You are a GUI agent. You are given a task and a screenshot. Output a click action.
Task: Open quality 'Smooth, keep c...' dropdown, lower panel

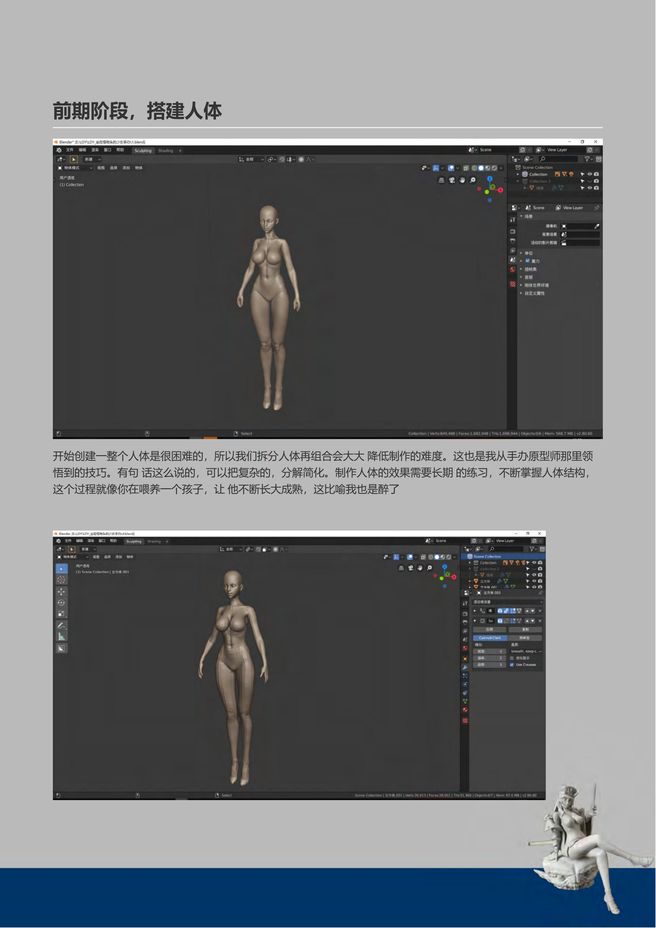tap(526, 651)
